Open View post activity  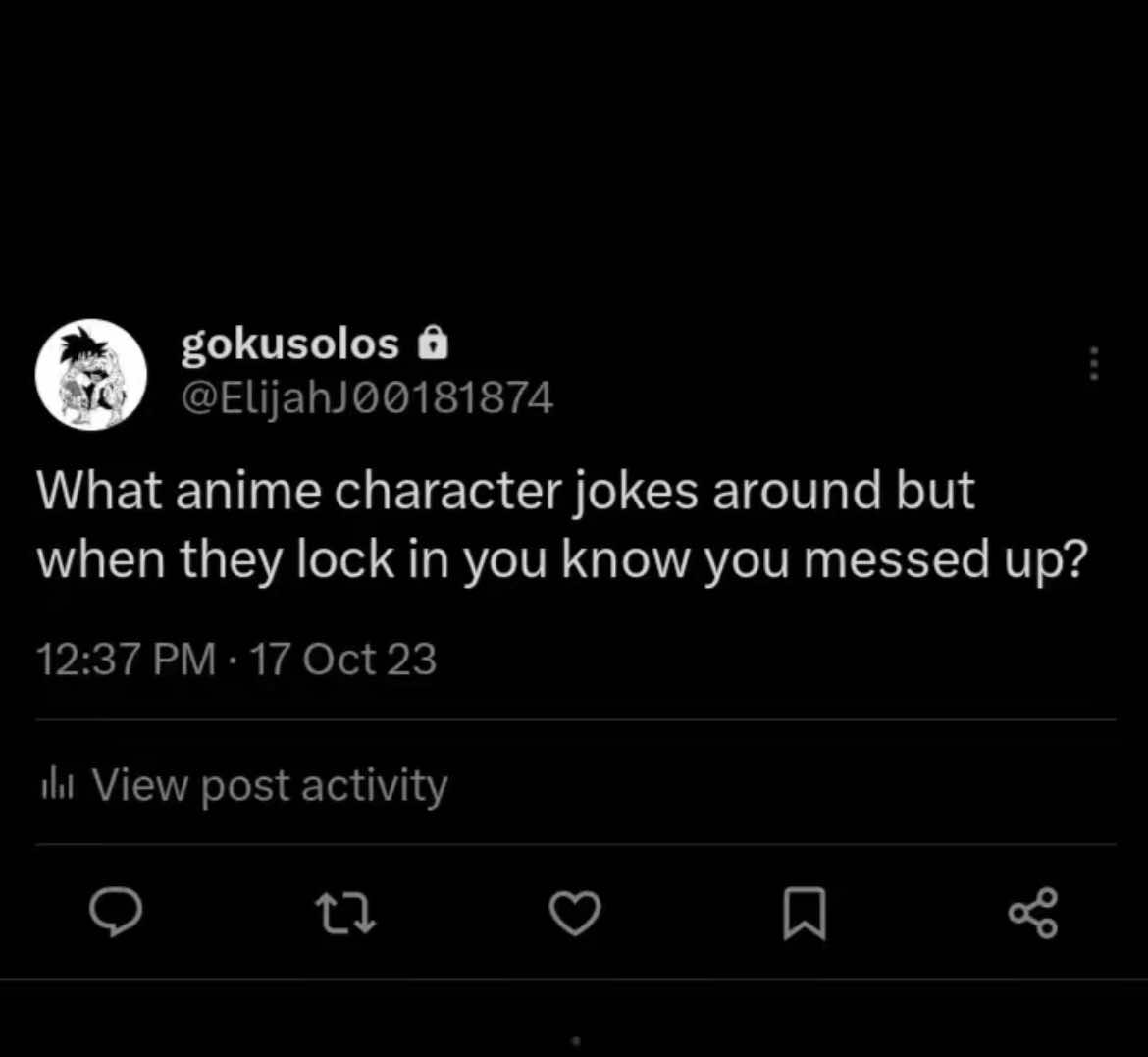(x=269, y=786)
